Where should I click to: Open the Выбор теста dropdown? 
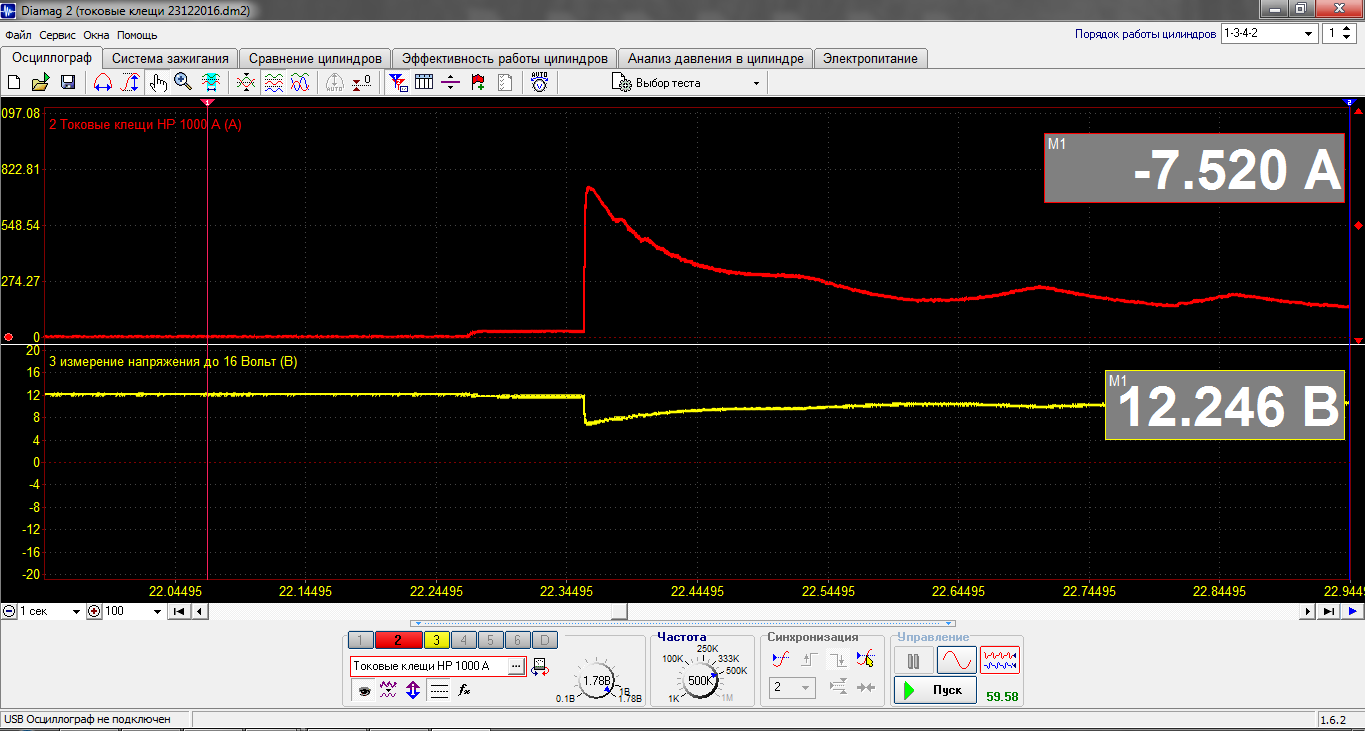point(687,83)
